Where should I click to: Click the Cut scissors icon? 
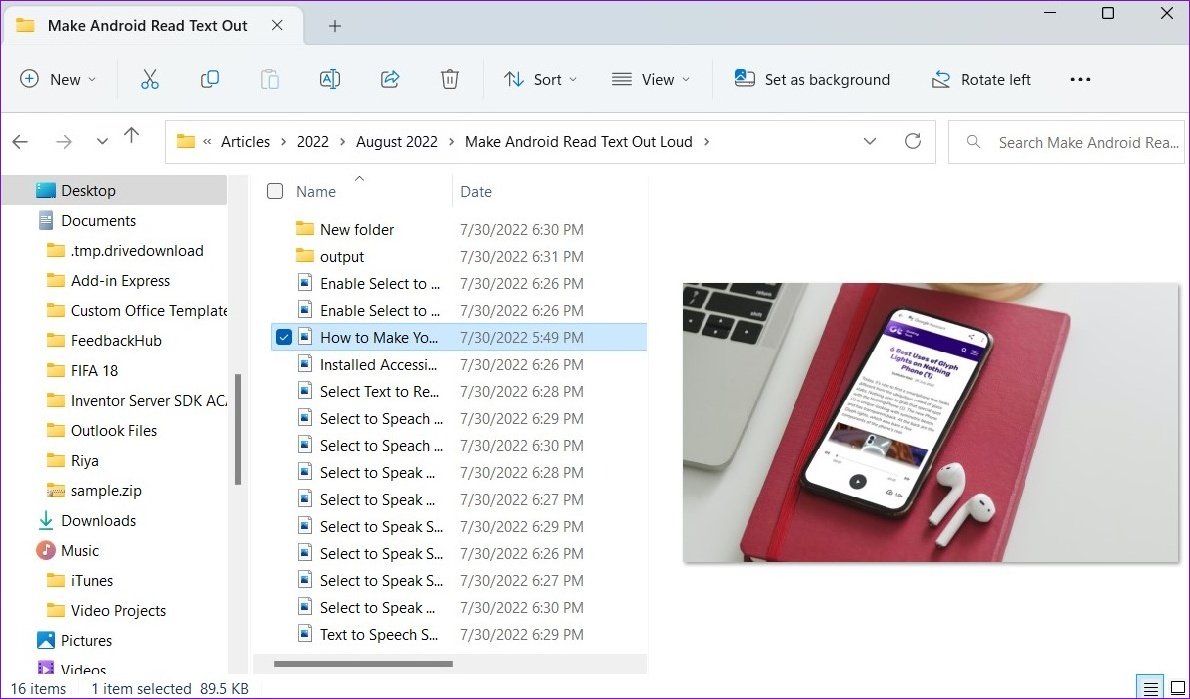click(150, 80)
